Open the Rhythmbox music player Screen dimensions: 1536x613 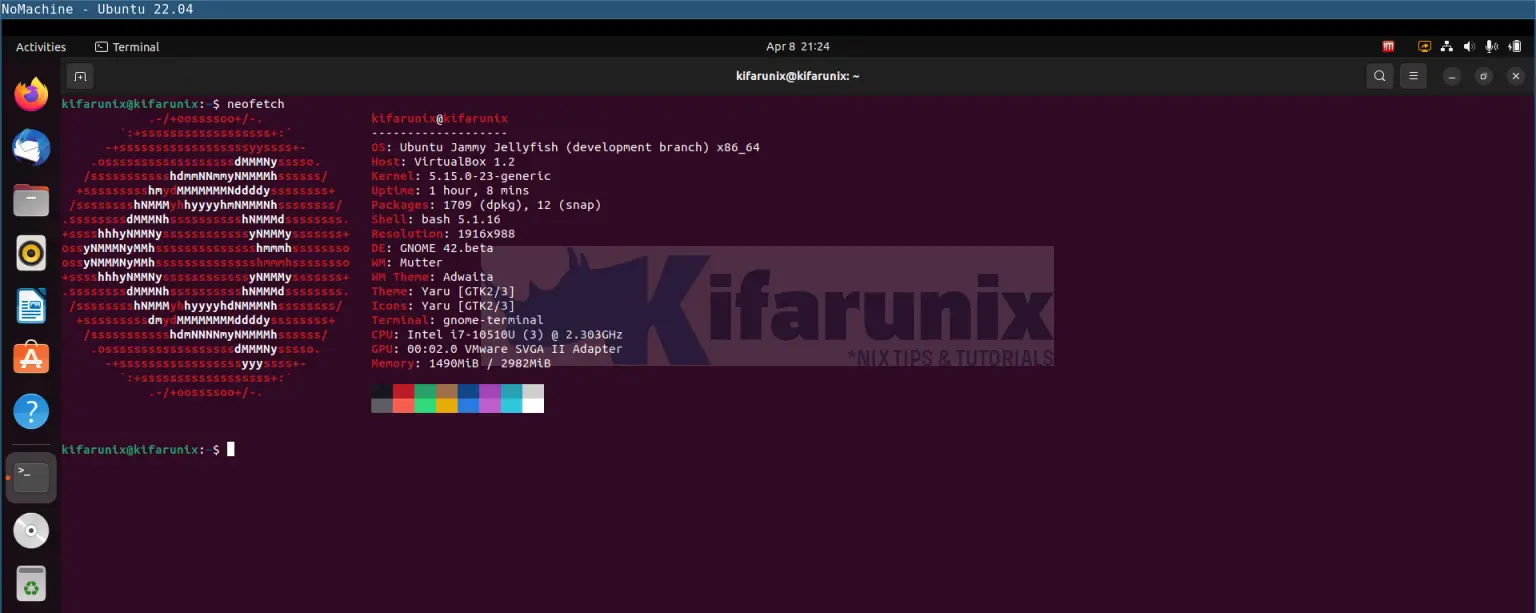click(x=31, y=253)
